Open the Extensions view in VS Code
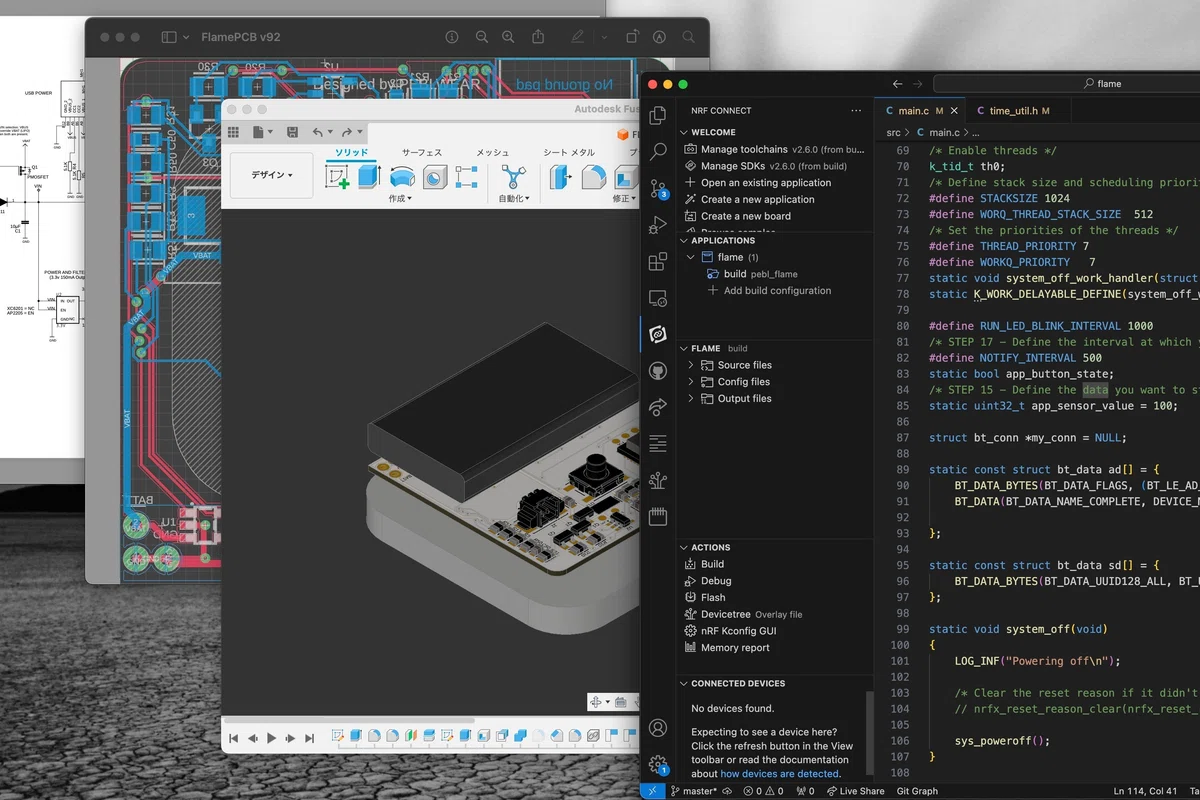 click(x=657, y=262)
